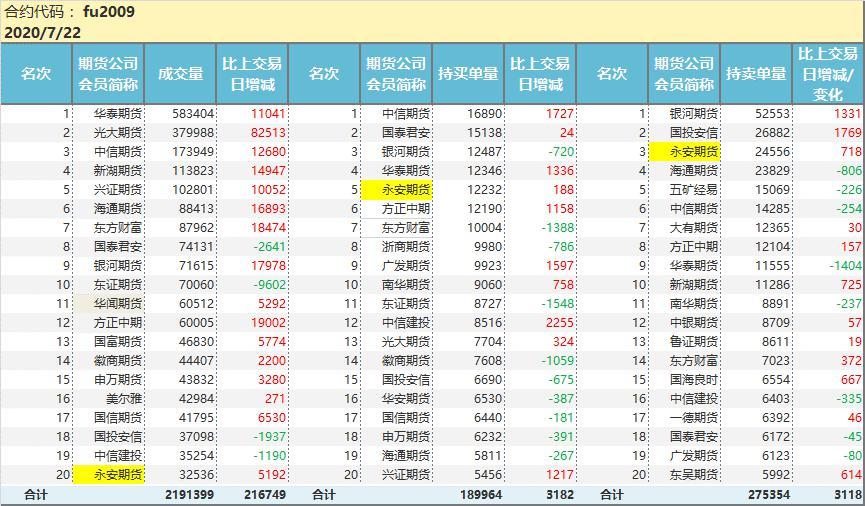The image size is (865, 506).
Task: Click the 浙商期货 company cell
Action: pos(405,247)
